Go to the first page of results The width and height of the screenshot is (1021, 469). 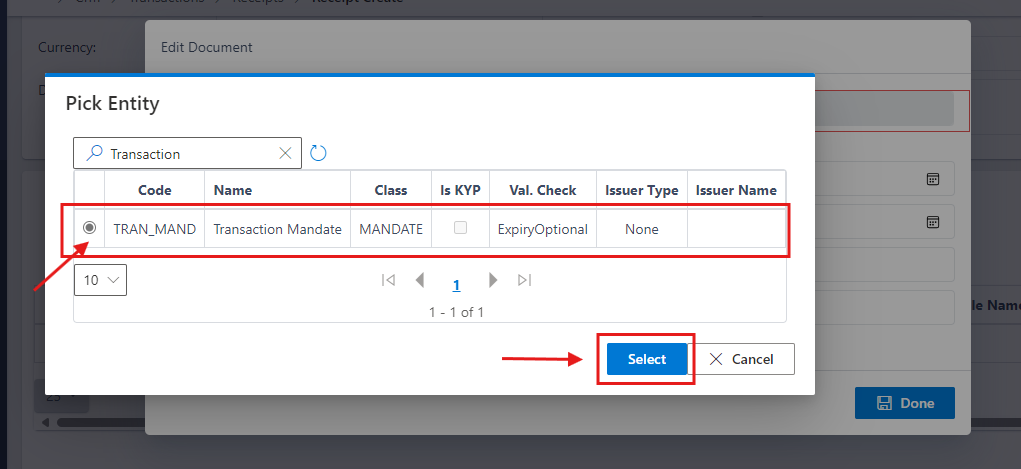click(x=389, y=280)
